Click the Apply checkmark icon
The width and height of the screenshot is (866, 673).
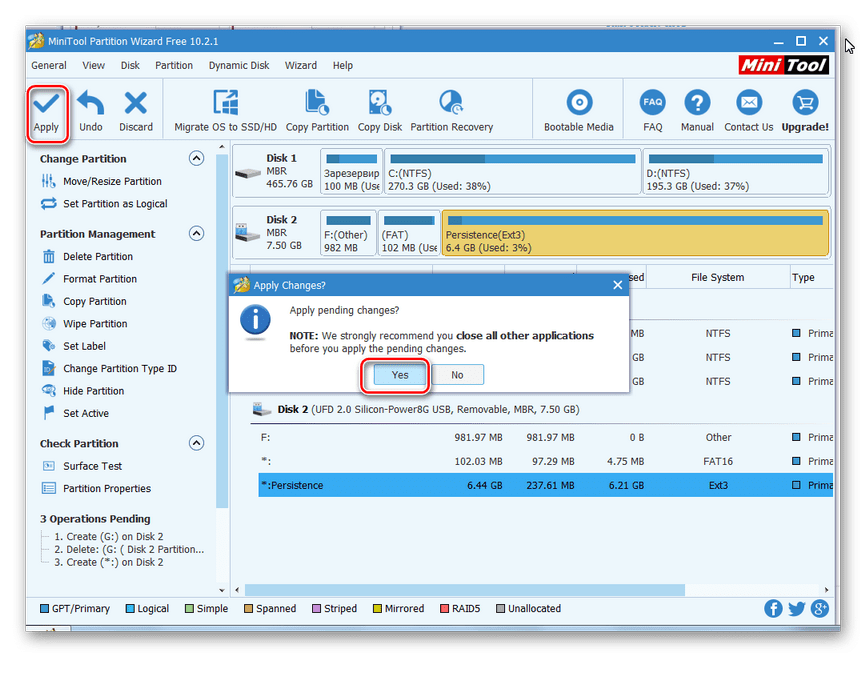pos(46,104)
